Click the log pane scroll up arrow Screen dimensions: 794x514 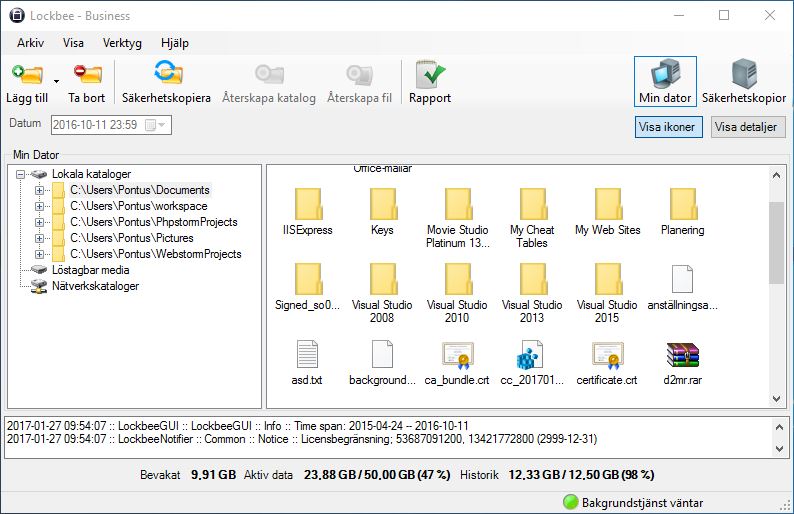pos(779,427)
